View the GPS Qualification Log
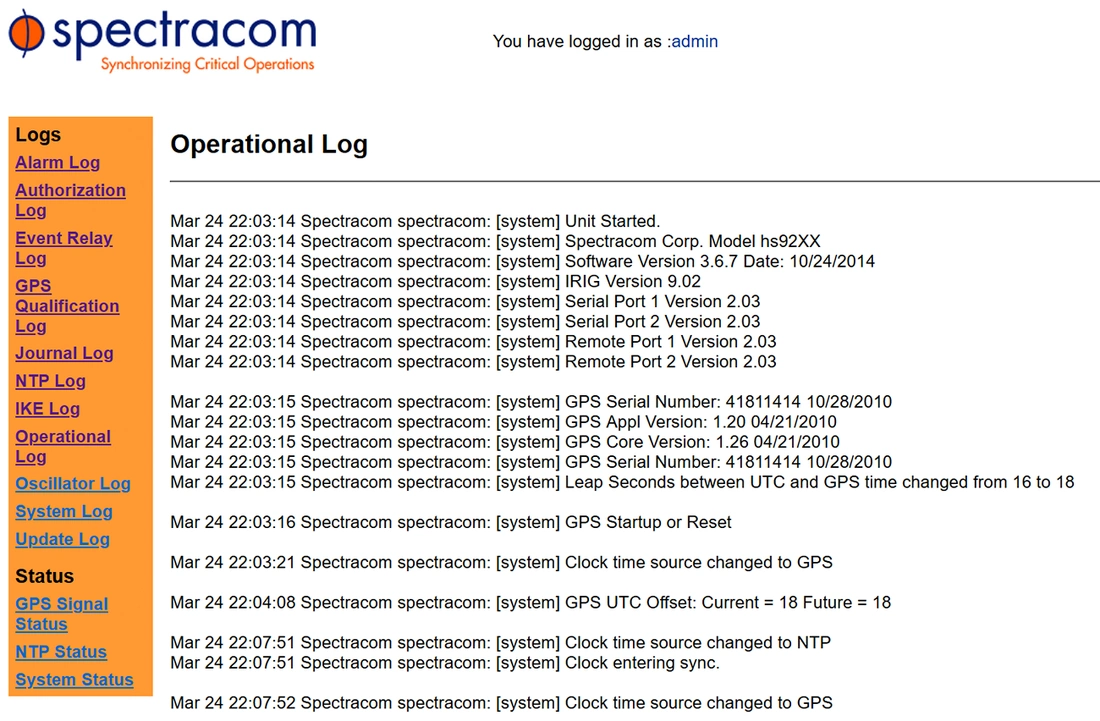Screen dimensions: 1100x721 click(67, 306)
